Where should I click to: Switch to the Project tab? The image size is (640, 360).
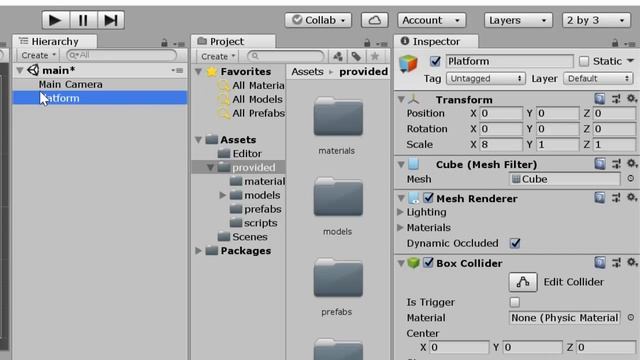[x=233, y=41]
